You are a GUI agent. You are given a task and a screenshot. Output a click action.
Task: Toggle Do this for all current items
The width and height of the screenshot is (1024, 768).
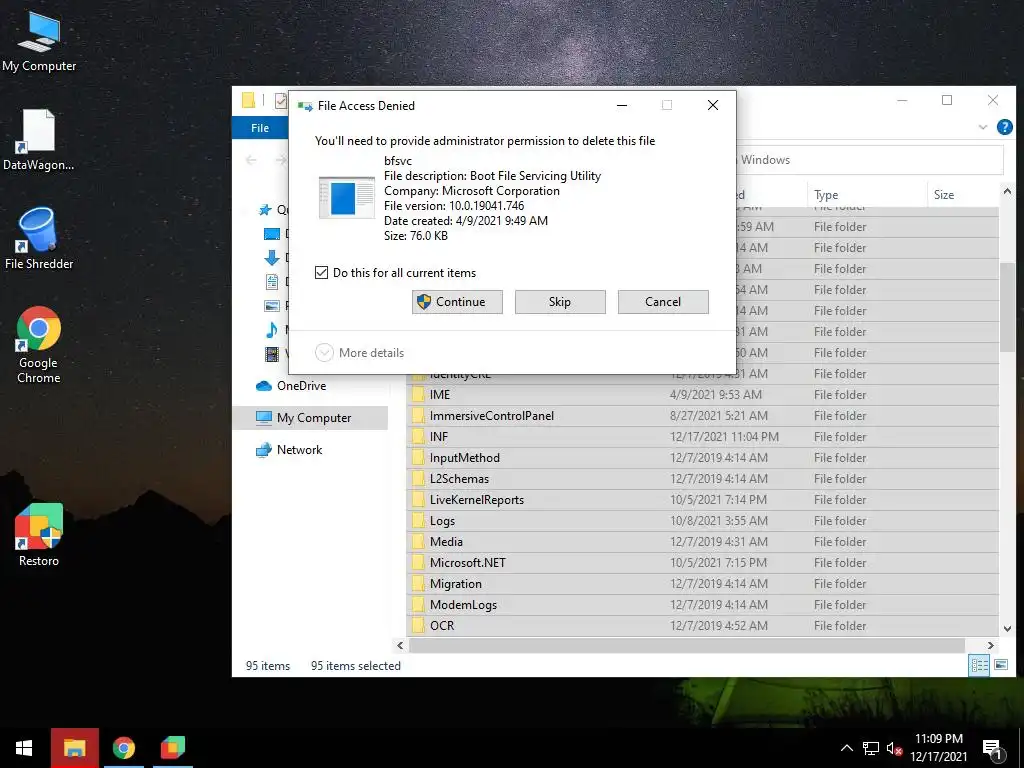pos(321,272)
